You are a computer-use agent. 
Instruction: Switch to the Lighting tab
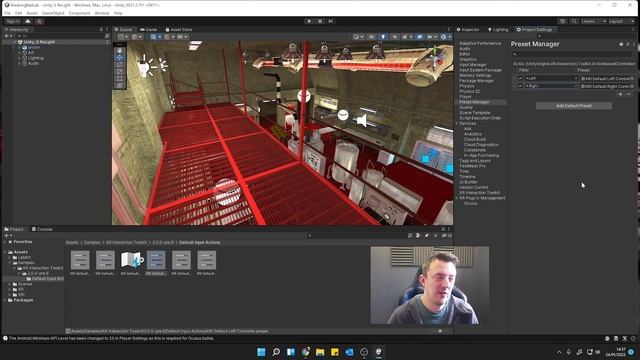(498, 29)
